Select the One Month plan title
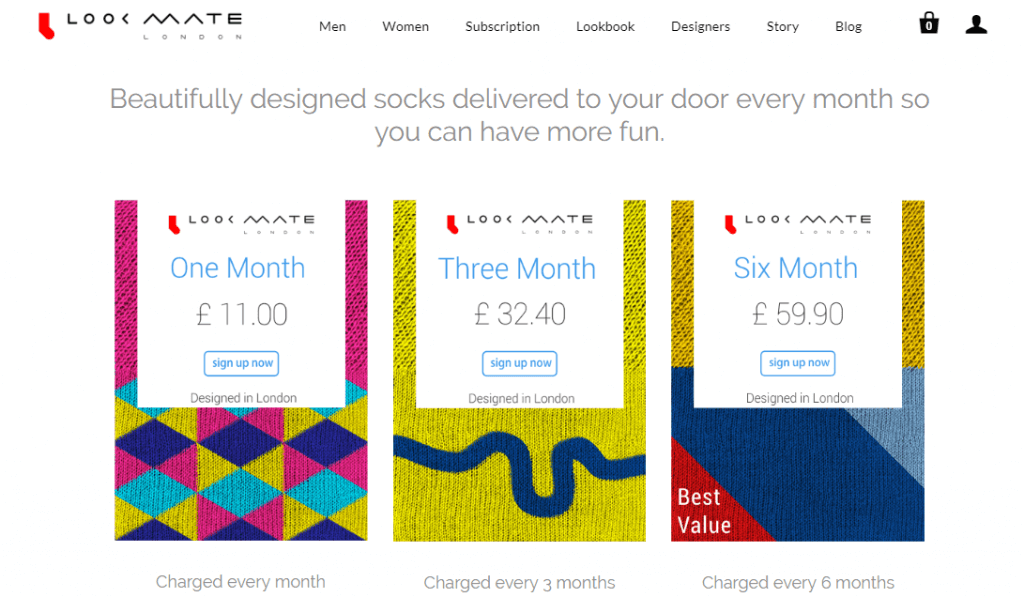The image size is (1024, 597). click(238, 268)
